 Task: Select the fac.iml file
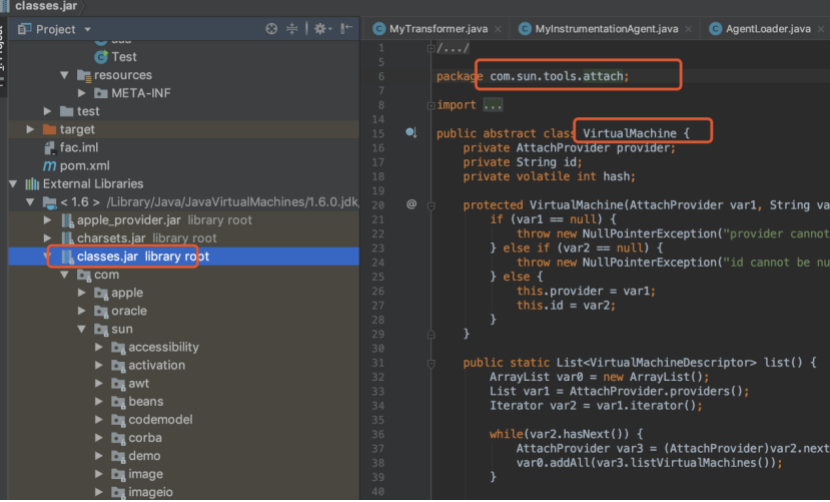78,147
